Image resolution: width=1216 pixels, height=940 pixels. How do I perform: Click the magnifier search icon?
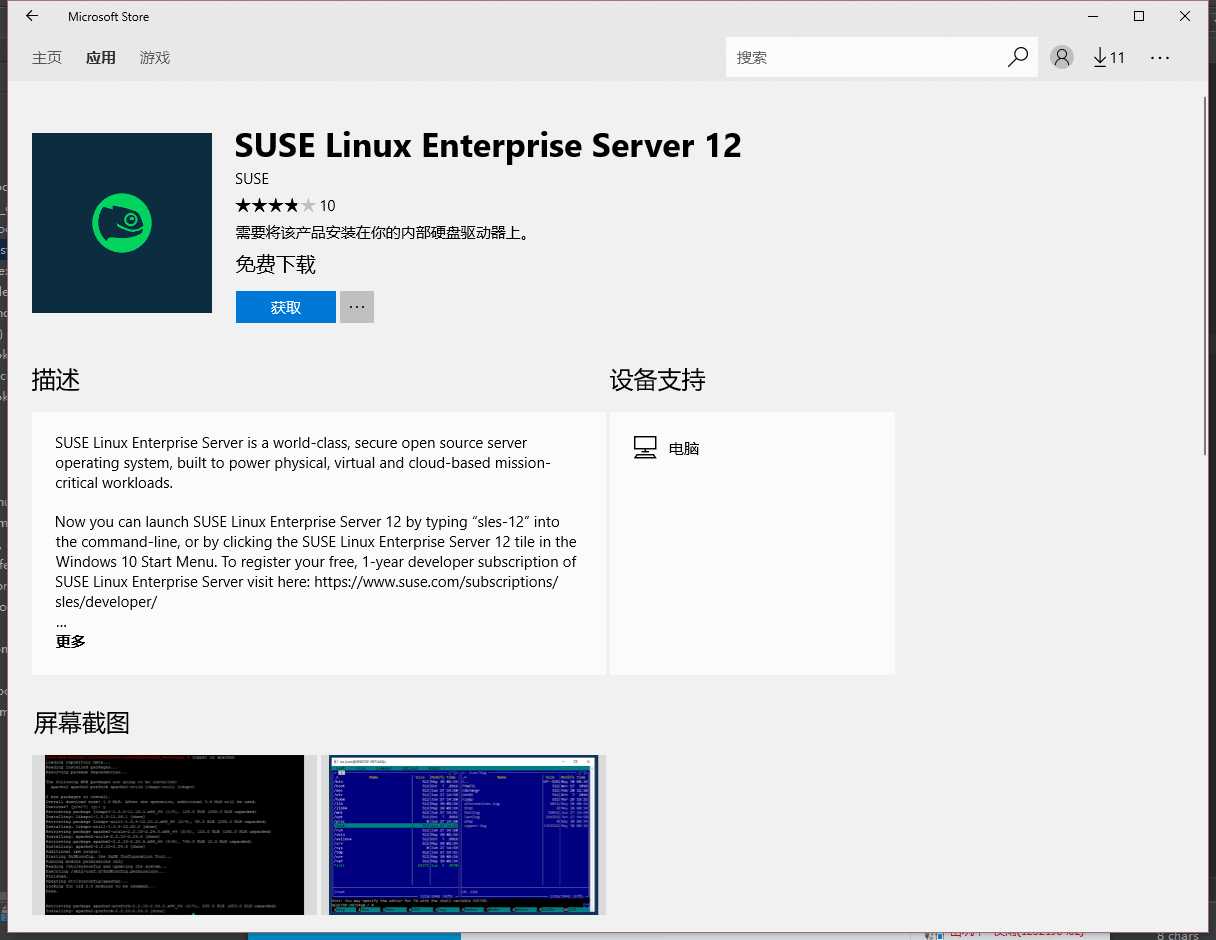1018,57
